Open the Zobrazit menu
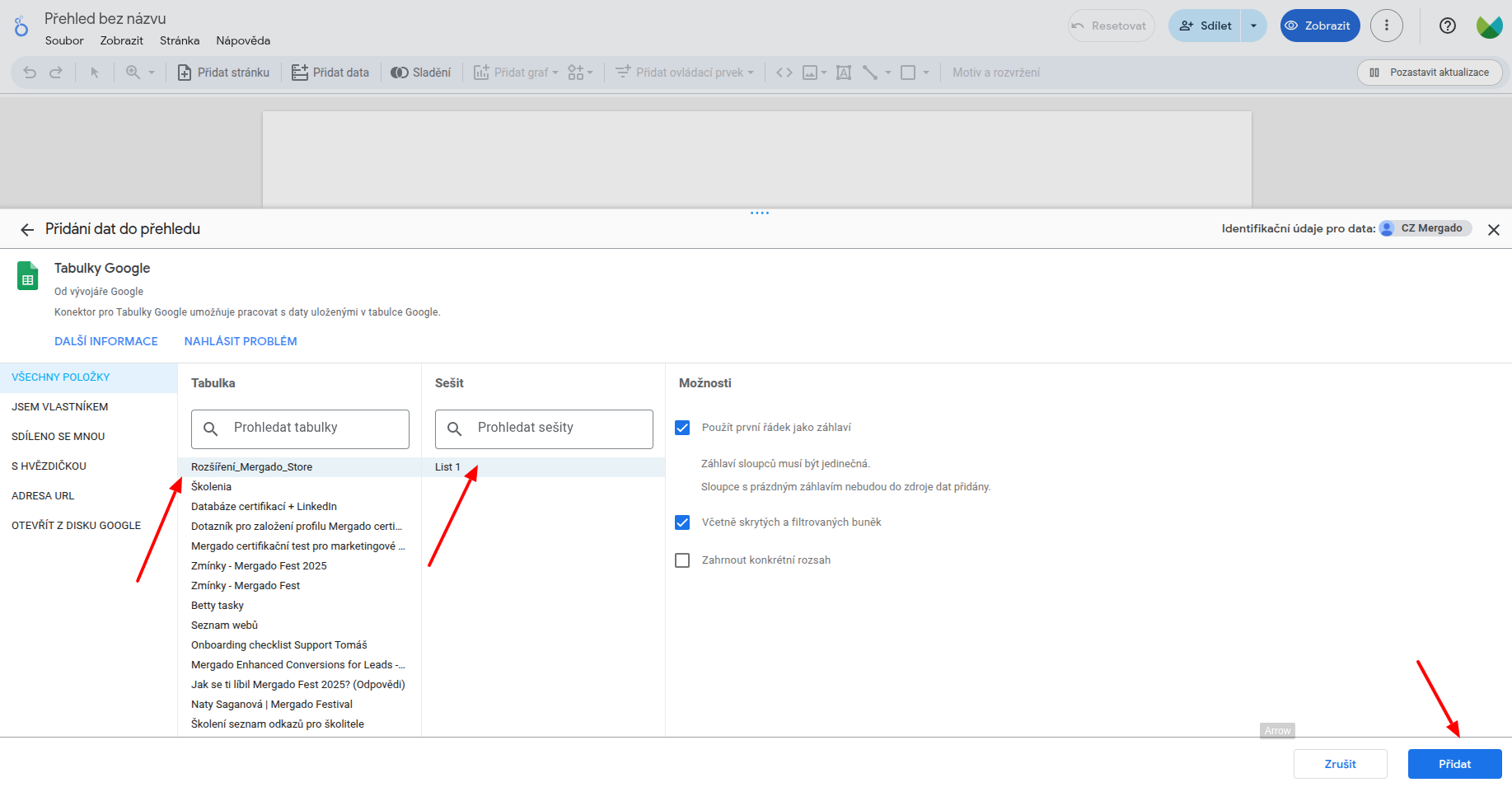This screenshot has height=787, width=1512. coord(122,40)
